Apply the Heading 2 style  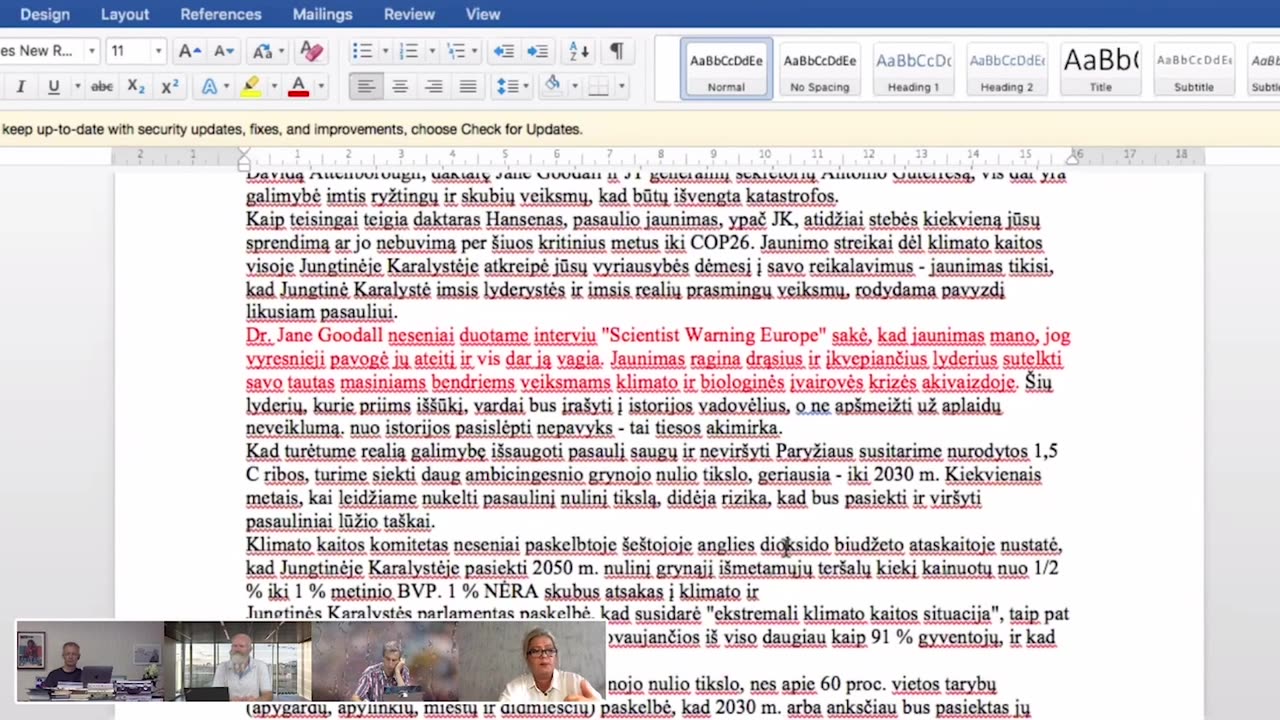pos(1007,69)
